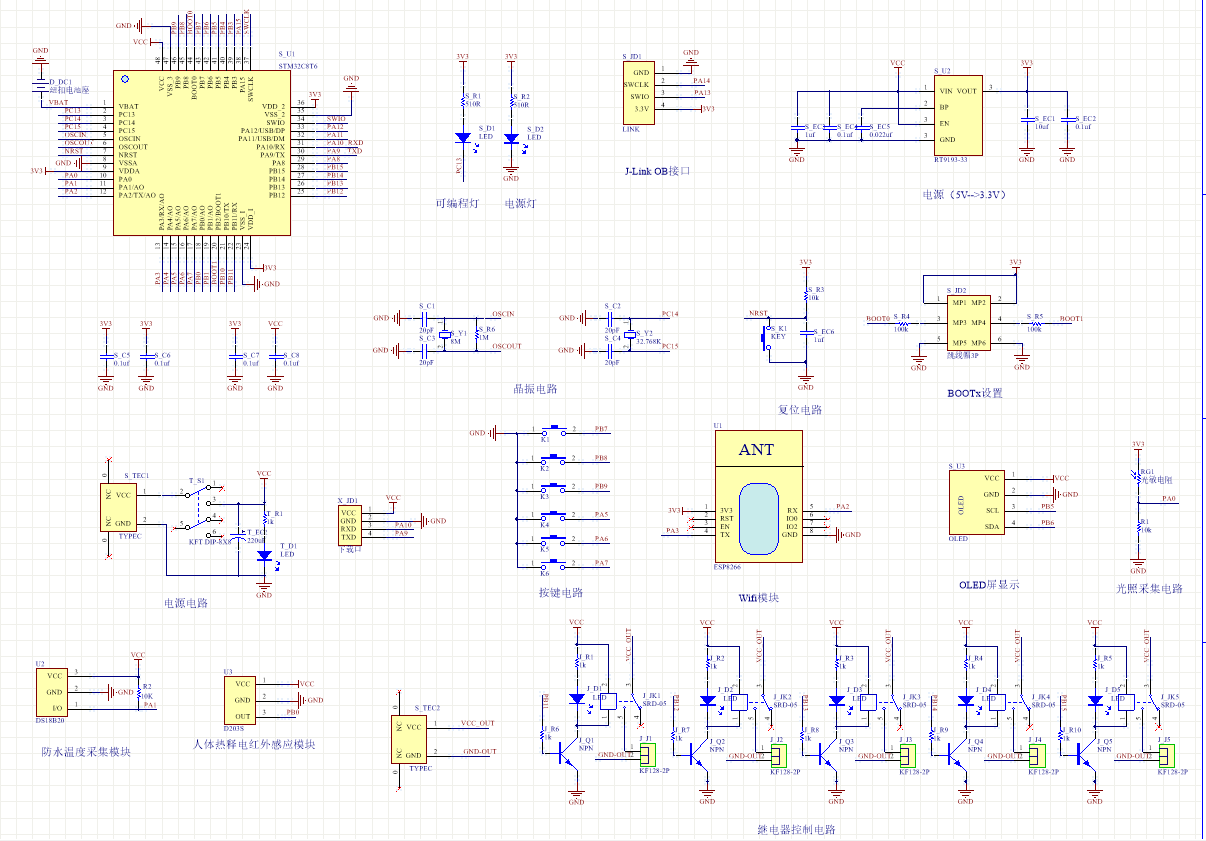Click the RG1 photoresistor symbol
This screenshot has width=1206, height=841.
1137,479
